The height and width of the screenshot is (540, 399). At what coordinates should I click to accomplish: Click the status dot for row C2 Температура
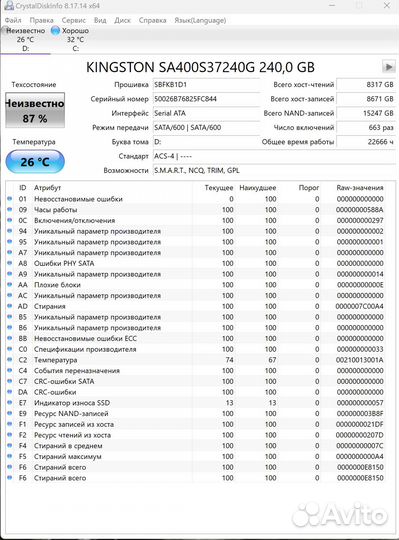(x=10, y=359)
